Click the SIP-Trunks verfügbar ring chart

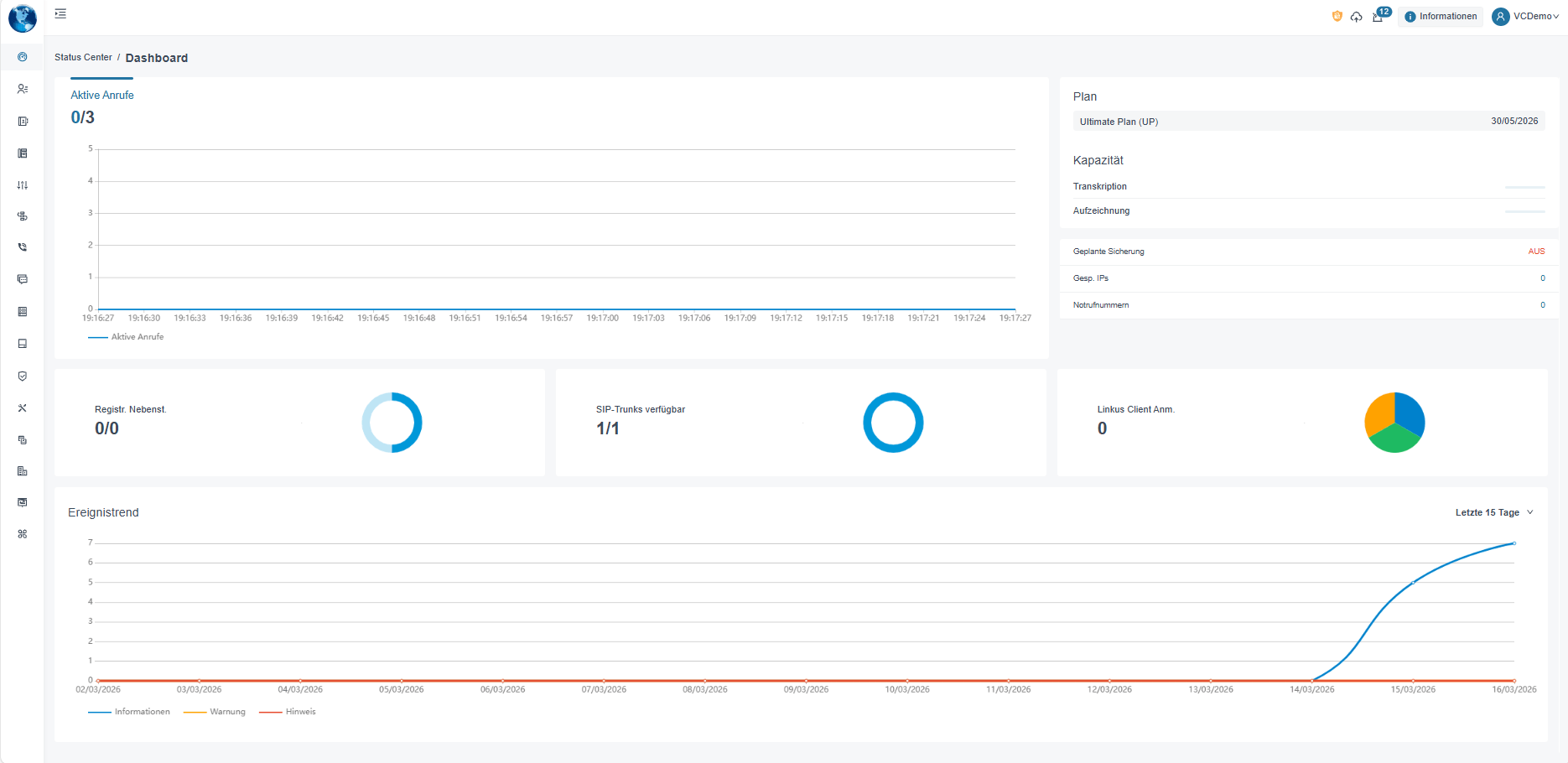893,423
